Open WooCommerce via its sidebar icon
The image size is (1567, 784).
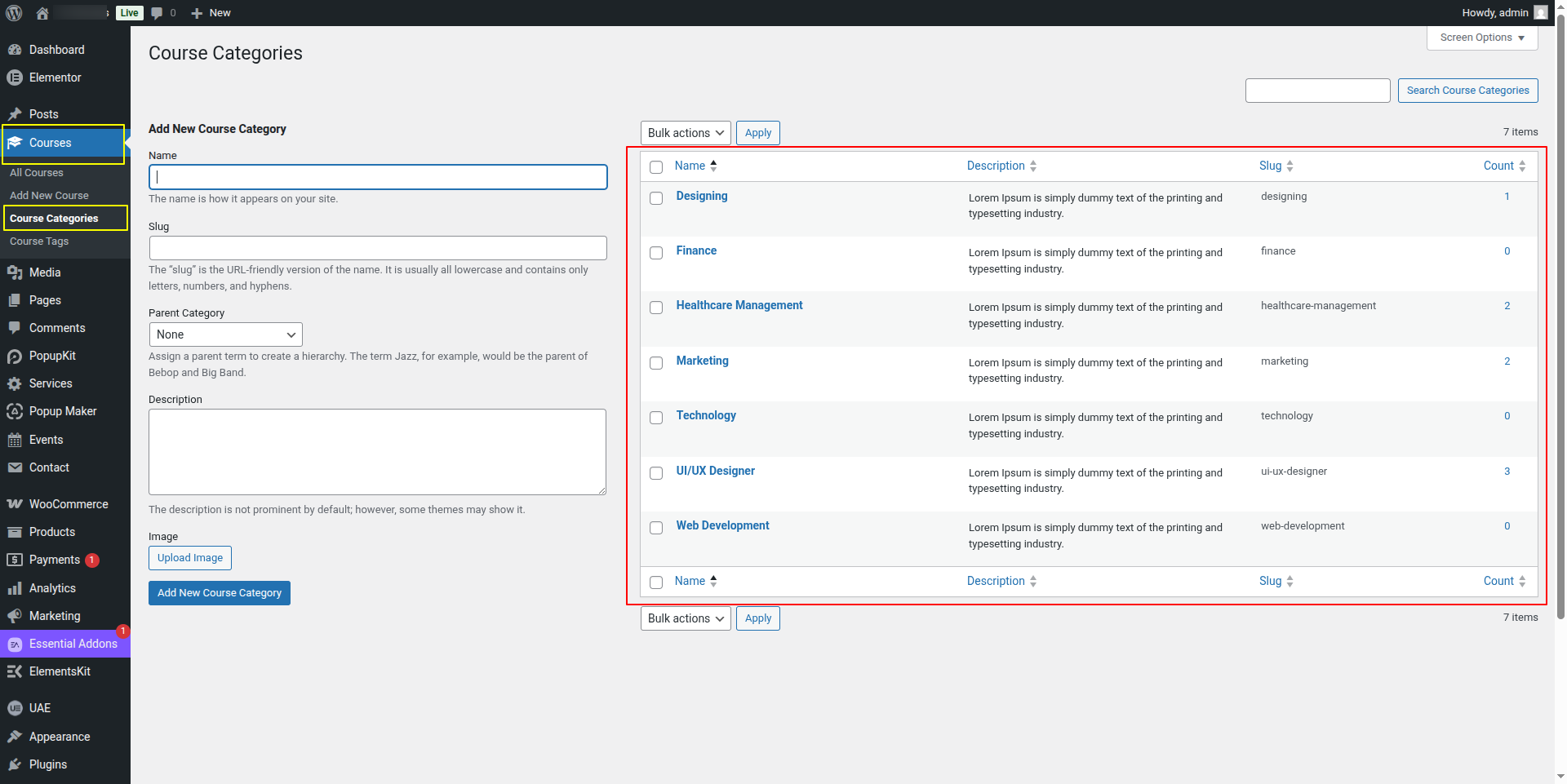pyautogui.click(x=15, y=504)
